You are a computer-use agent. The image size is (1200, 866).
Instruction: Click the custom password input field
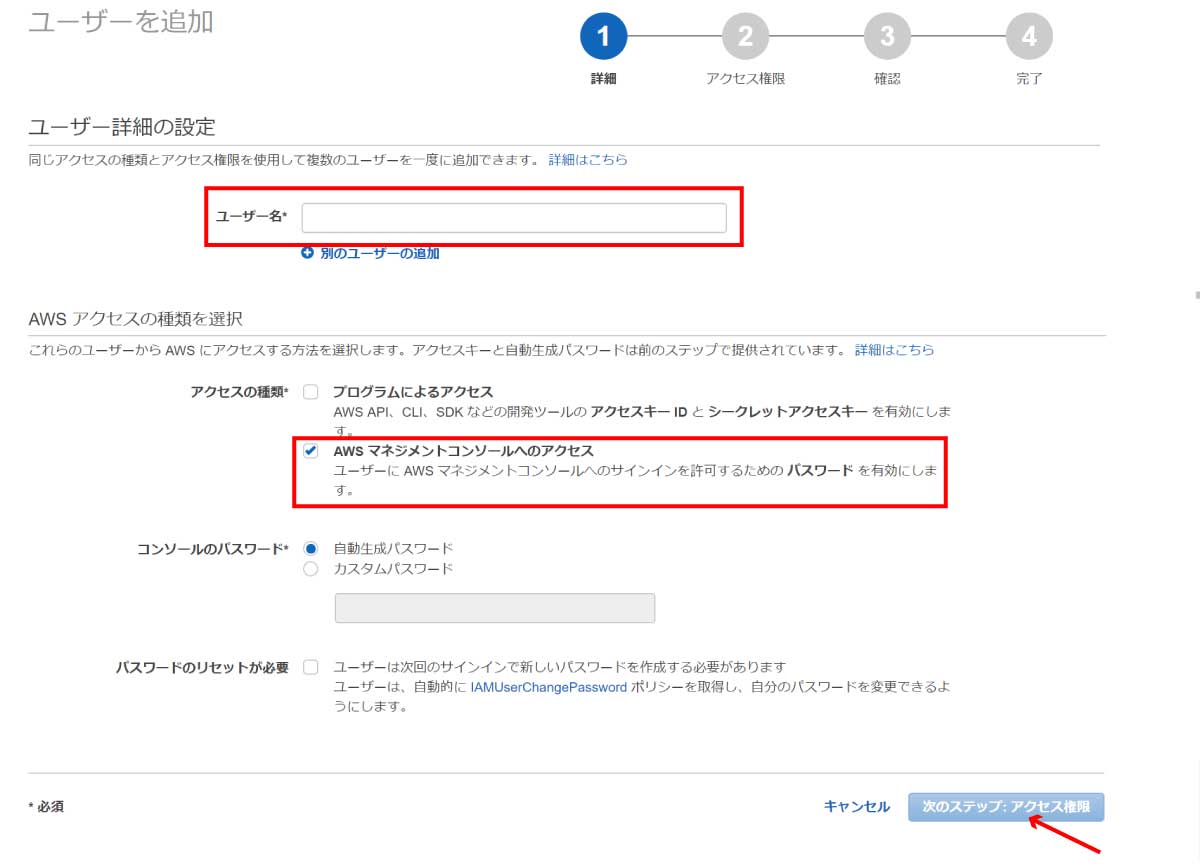pyautogui.click(x=495, y=607)
